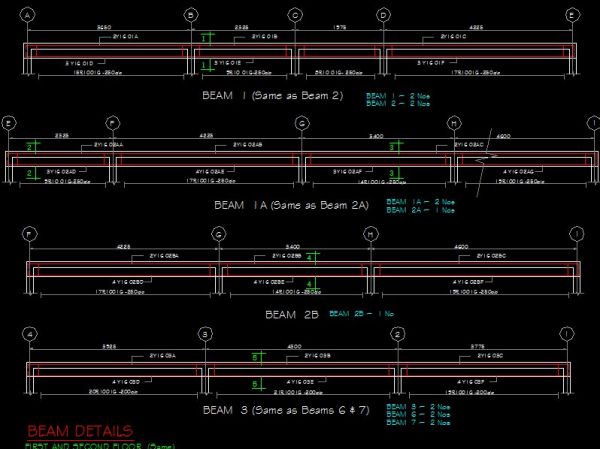Pick the 'BEAM 3 (Same as Beams 6 & 7)' title
This screenshot has height=449, width=600.
coord(287,410)
